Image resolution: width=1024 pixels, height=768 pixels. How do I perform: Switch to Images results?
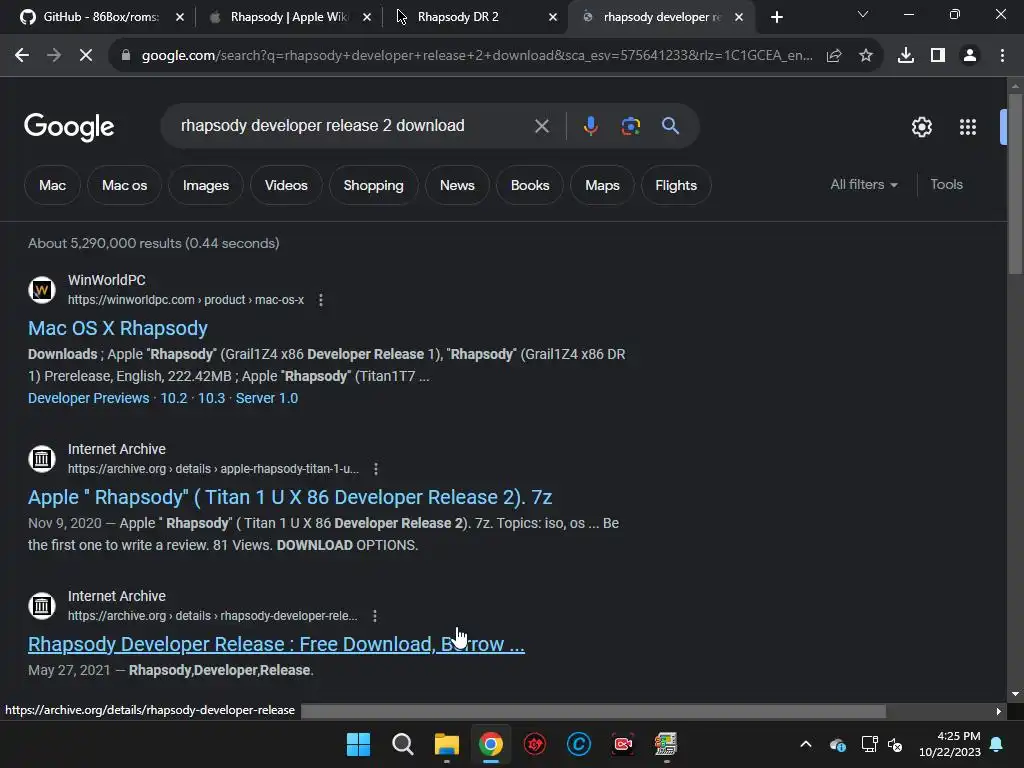[x=206, y=185]
